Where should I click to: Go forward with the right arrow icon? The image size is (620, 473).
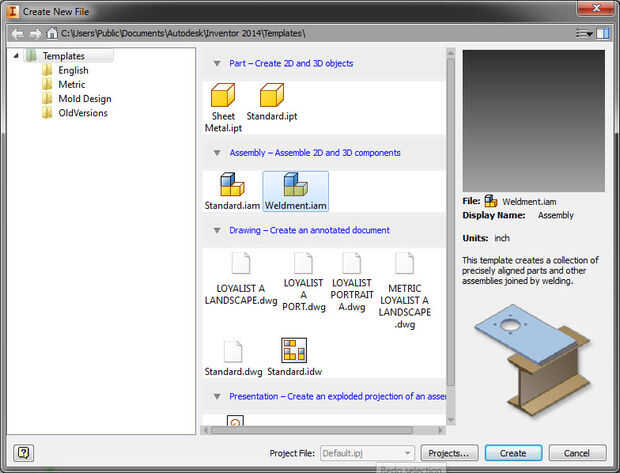tap(35, 34)
